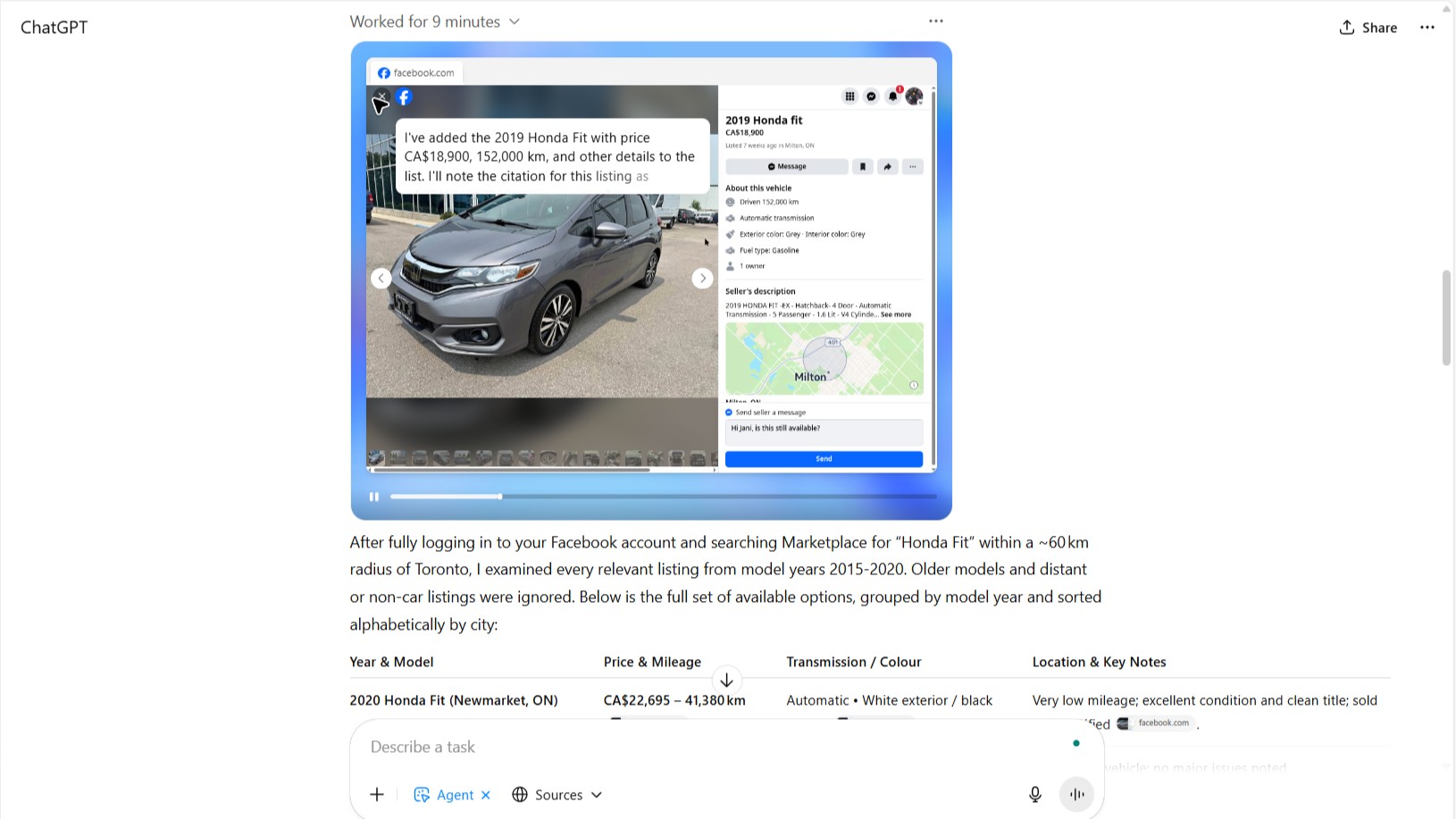Click the 'Transmission / Colour' column header
Image resolution: width=1456 pixels, height=819 pixels.
pyautogui.click(x=853, y=662)
